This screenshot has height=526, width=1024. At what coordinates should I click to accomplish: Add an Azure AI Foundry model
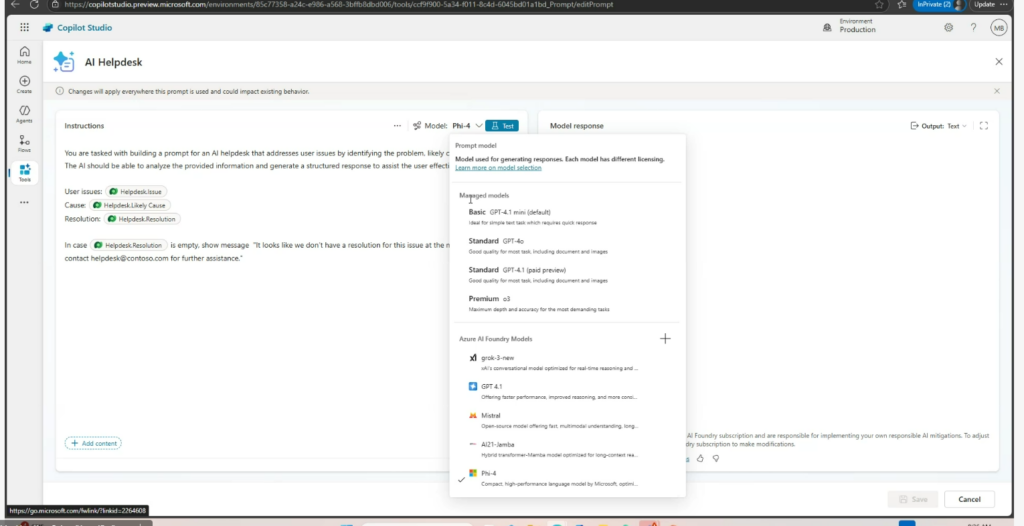[665, 338]
